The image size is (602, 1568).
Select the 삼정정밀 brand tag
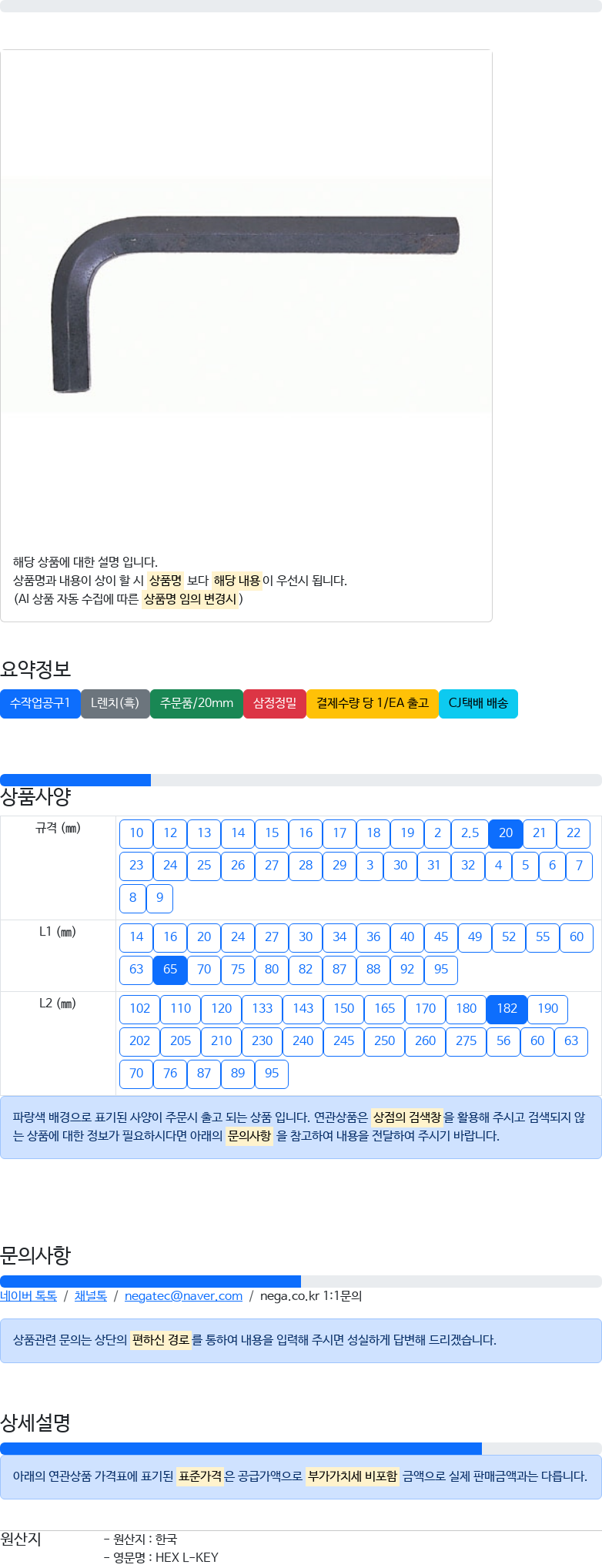point(275,703)
